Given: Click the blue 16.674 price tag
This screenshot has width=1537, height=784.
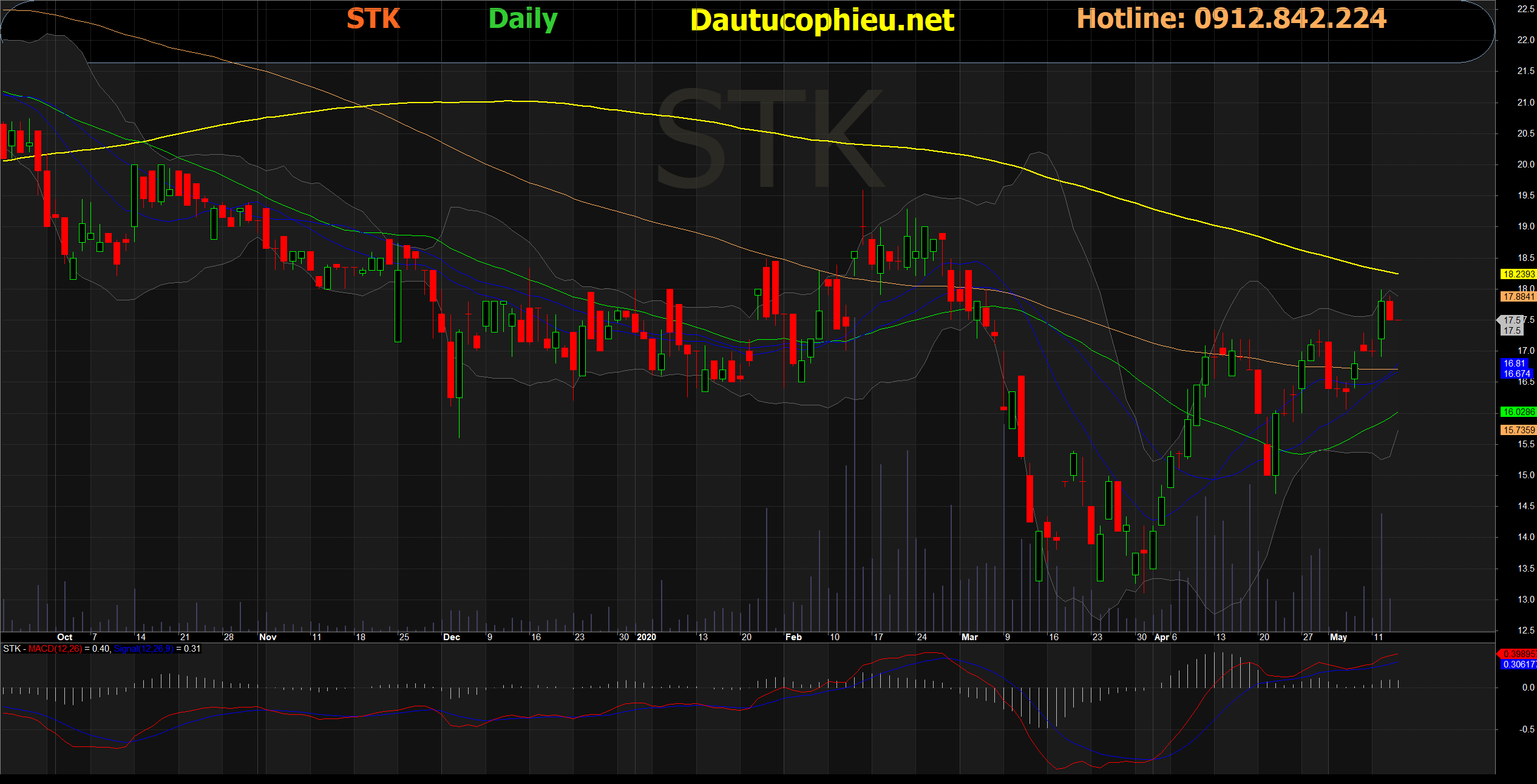Looking at the screenshot, I should coord(1516,374).
